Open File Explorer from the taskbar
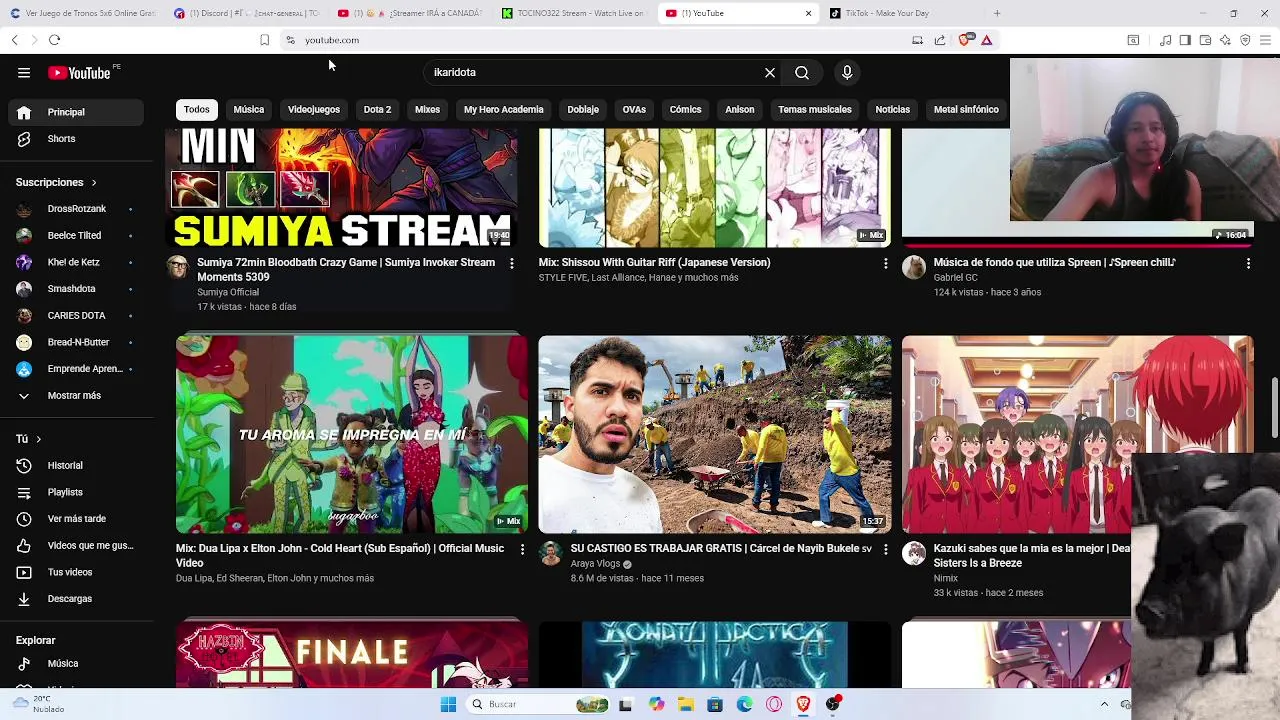This screenshot has height=720, width=1280. 686,704
